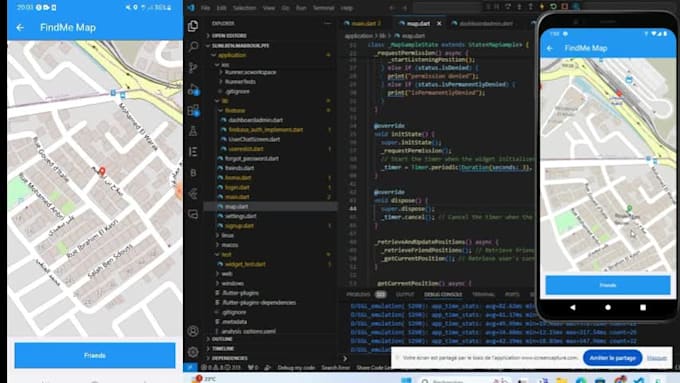680x383 pixels.
Task: Open the Edit menu
Action: click(222, 8)
